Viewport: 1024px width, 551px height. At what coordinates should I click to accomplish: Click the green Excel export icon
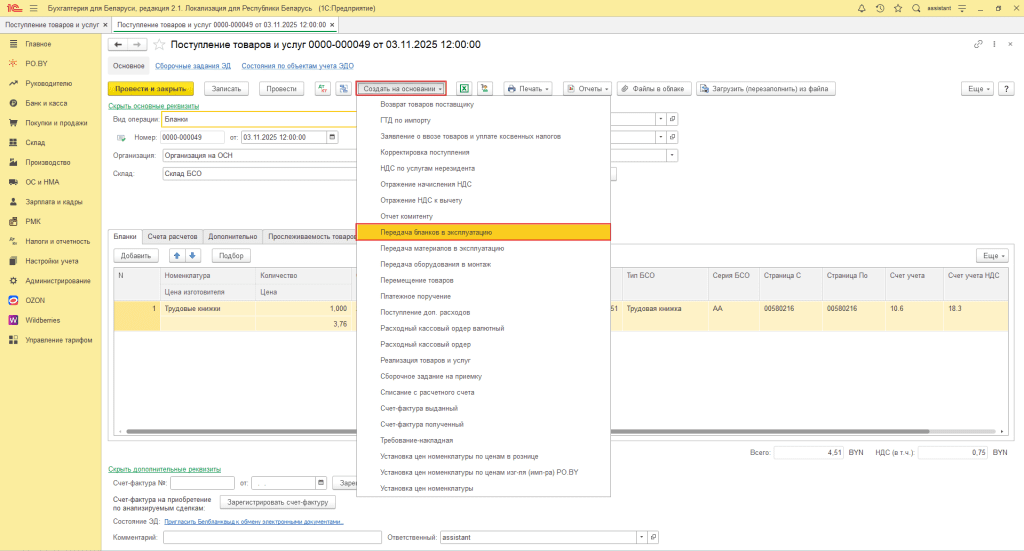(465, 88)
